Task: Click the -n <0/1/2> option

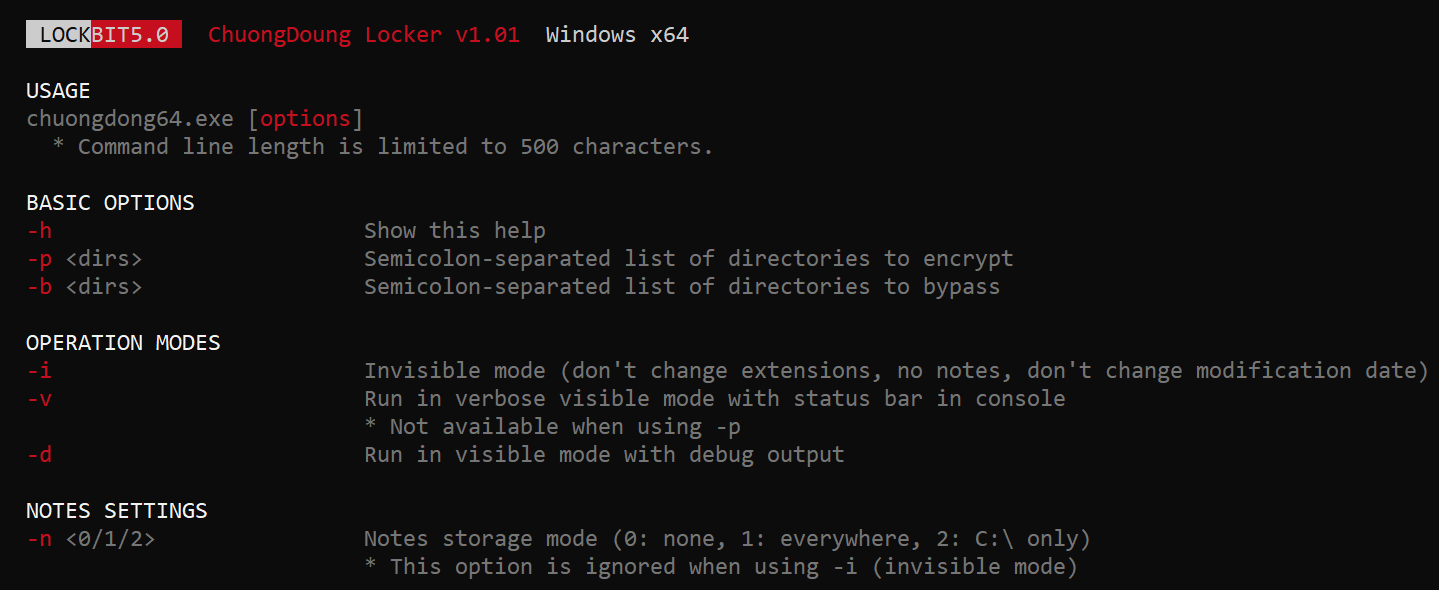Action: [91, 539]
